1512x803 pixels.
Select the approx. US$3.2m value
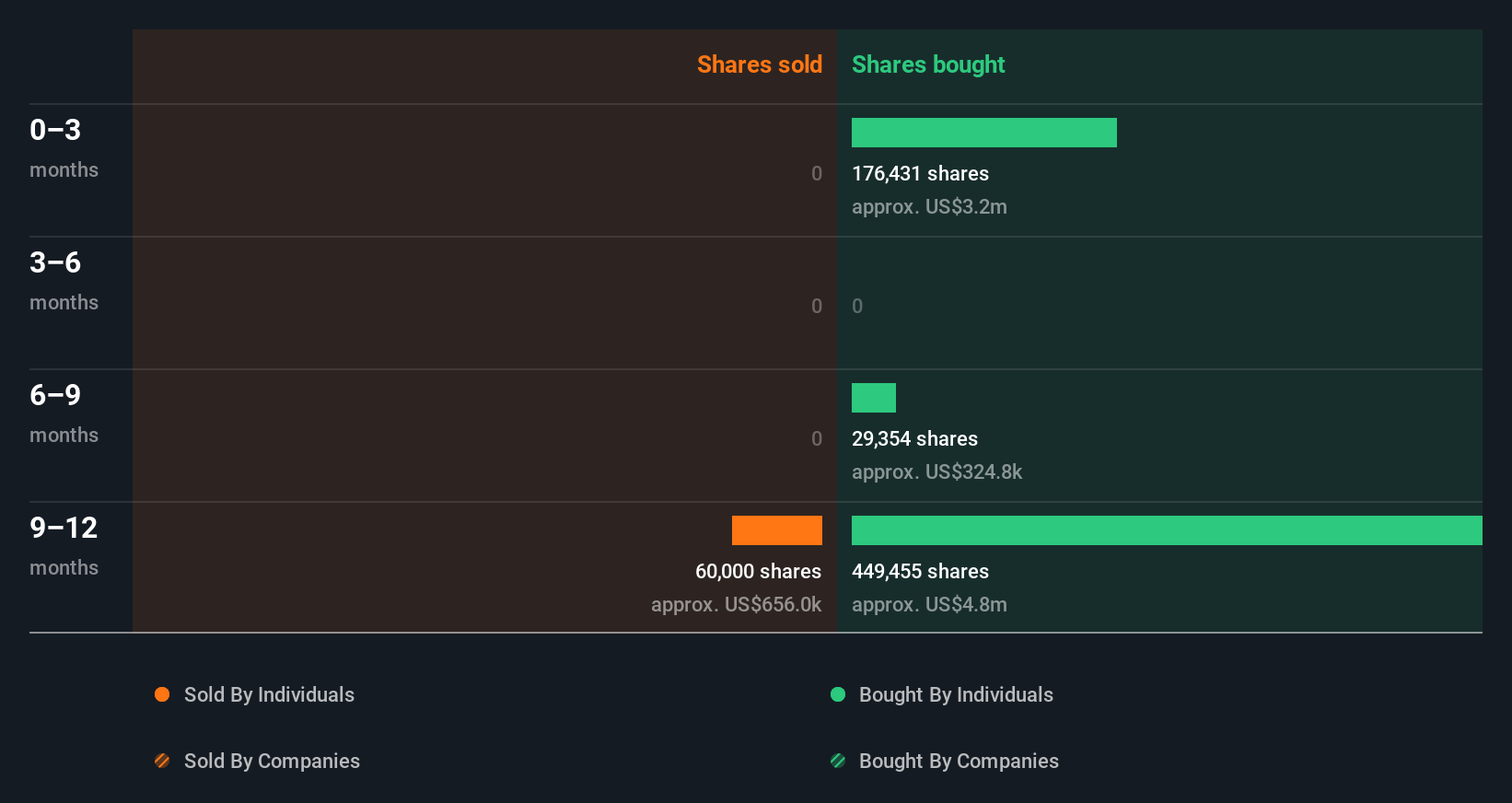pyautogui.click(x=929, y=207)
